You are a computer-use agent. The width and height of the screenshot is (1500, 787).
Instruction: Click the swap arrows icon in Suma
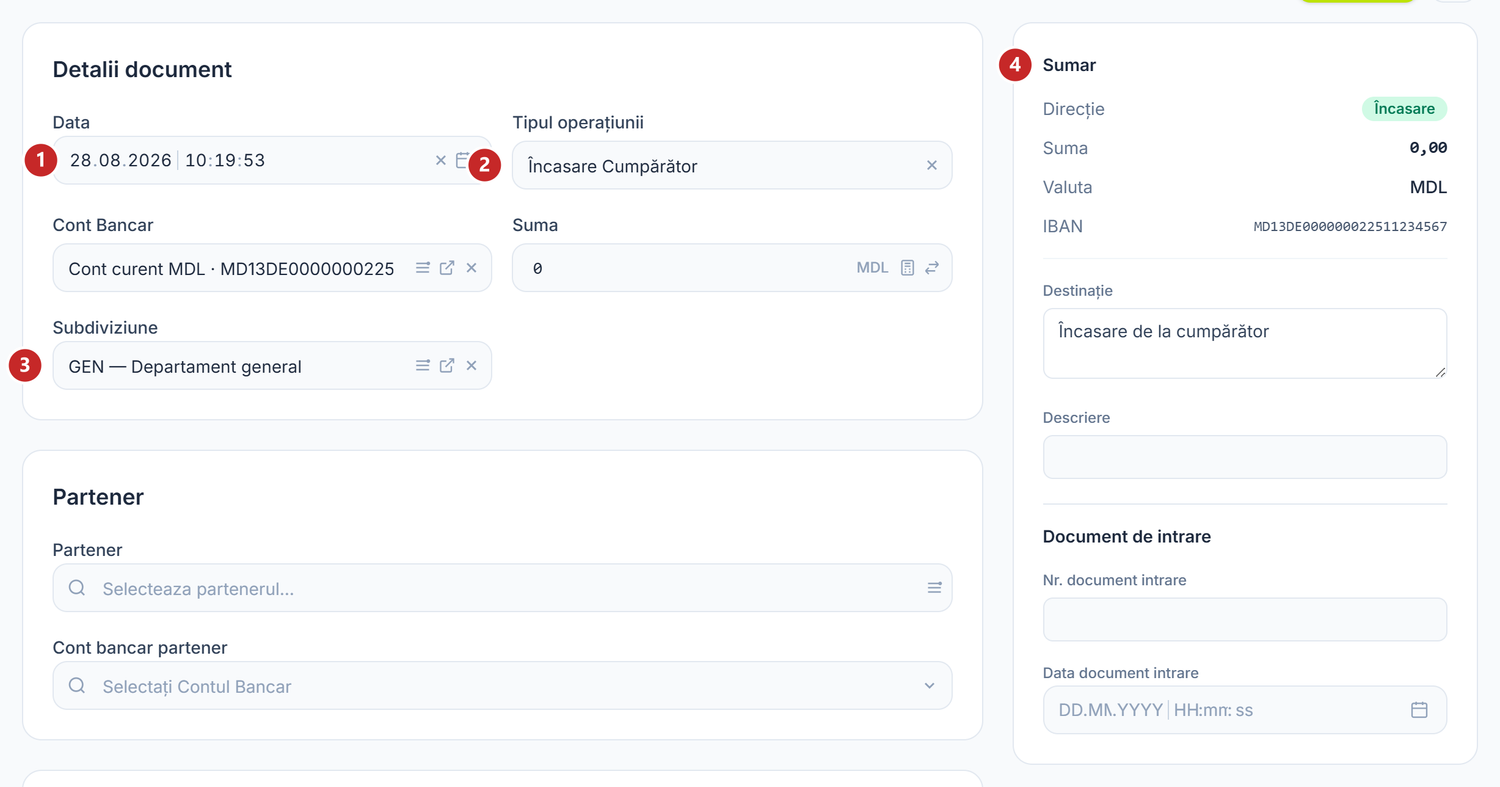pos(932,268)
